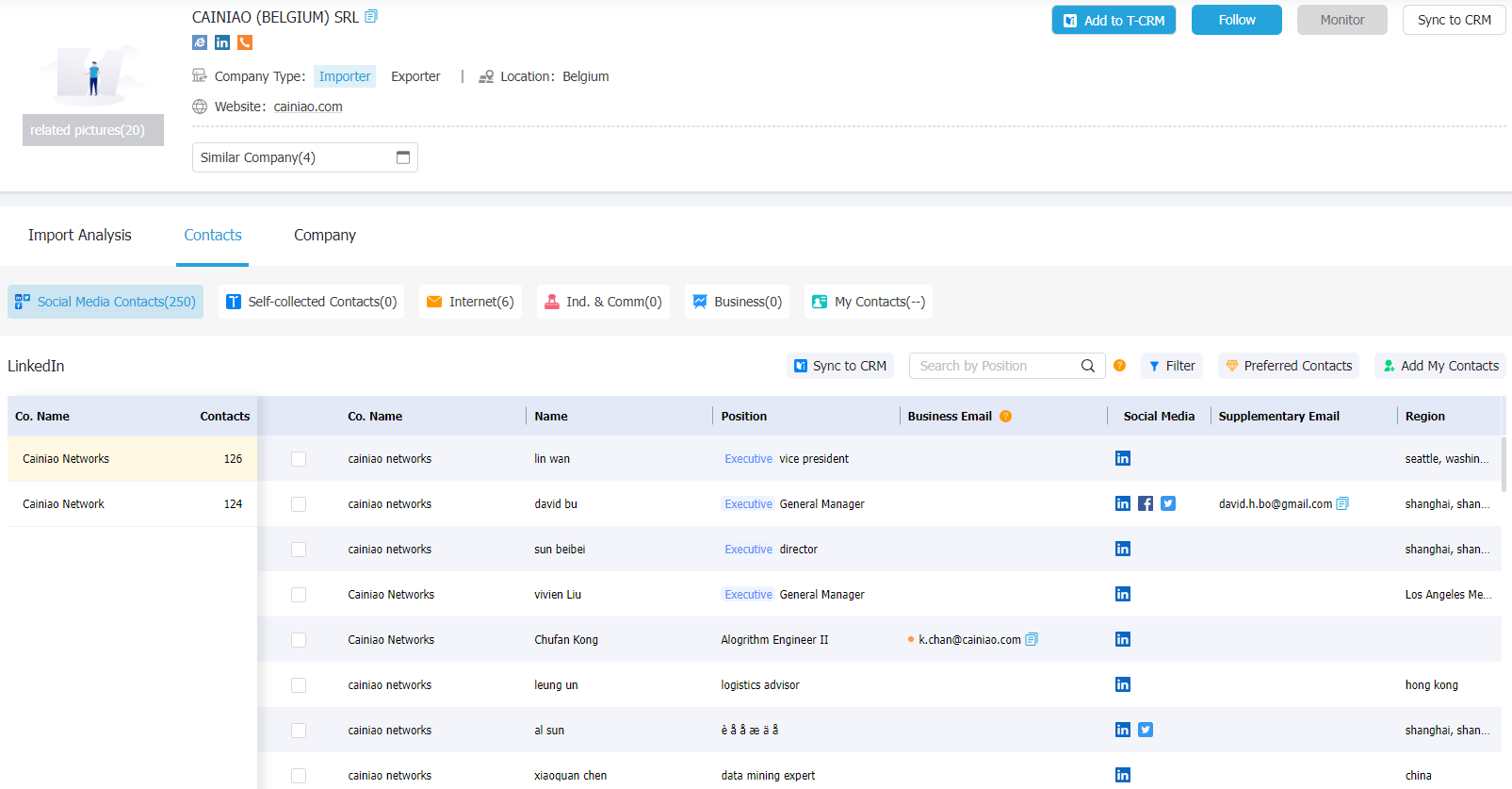Open the Filter options
1512x789 pixels.
click(1172, 366)
